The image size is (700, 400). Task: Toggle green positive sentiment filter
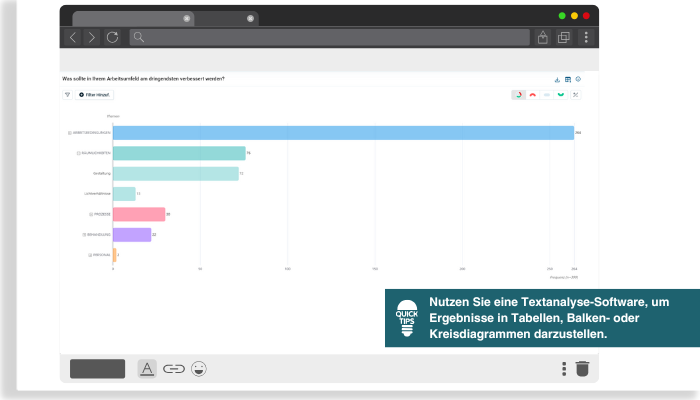pos(561,95)
